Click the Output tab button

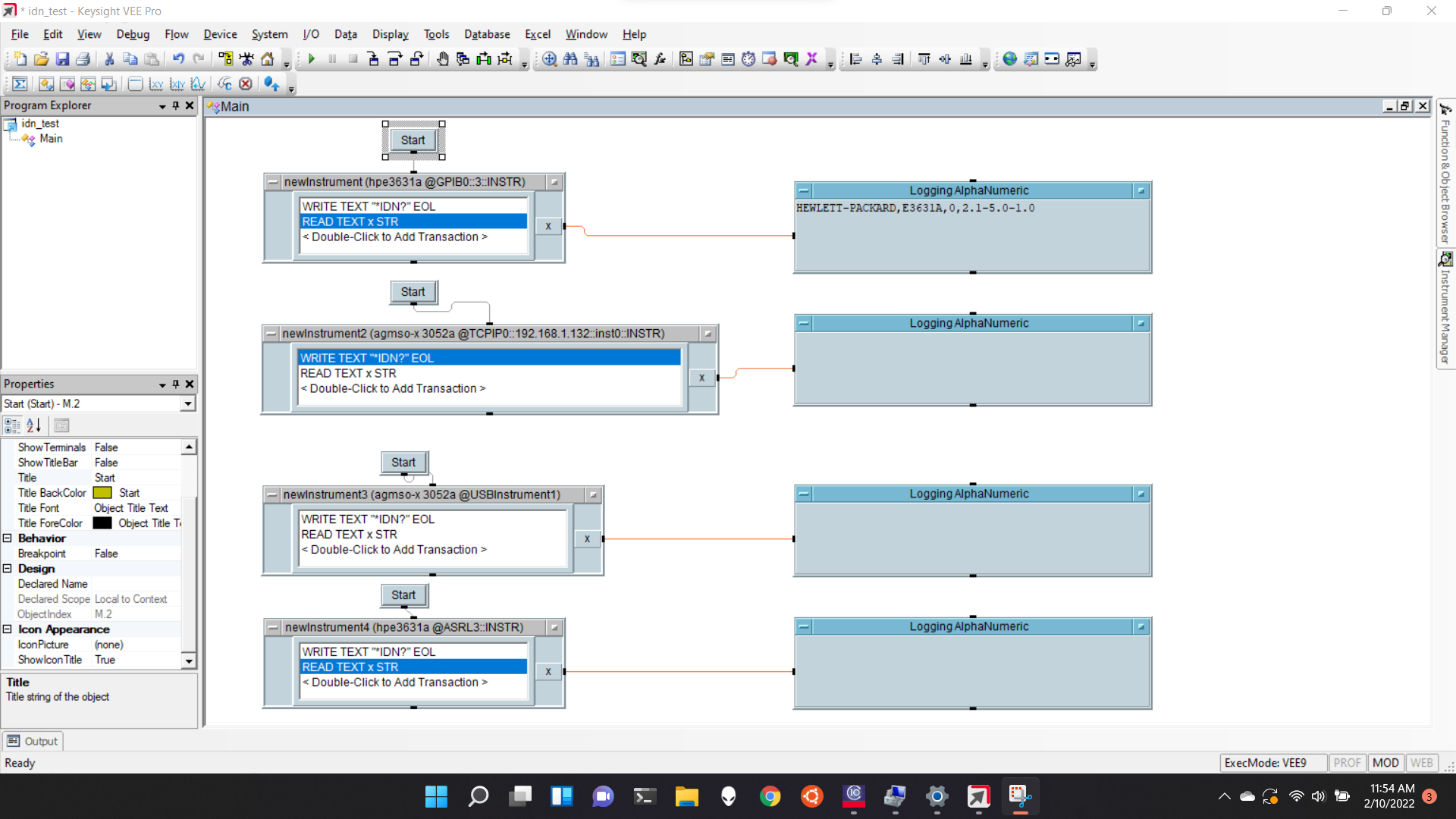[33, 741]
